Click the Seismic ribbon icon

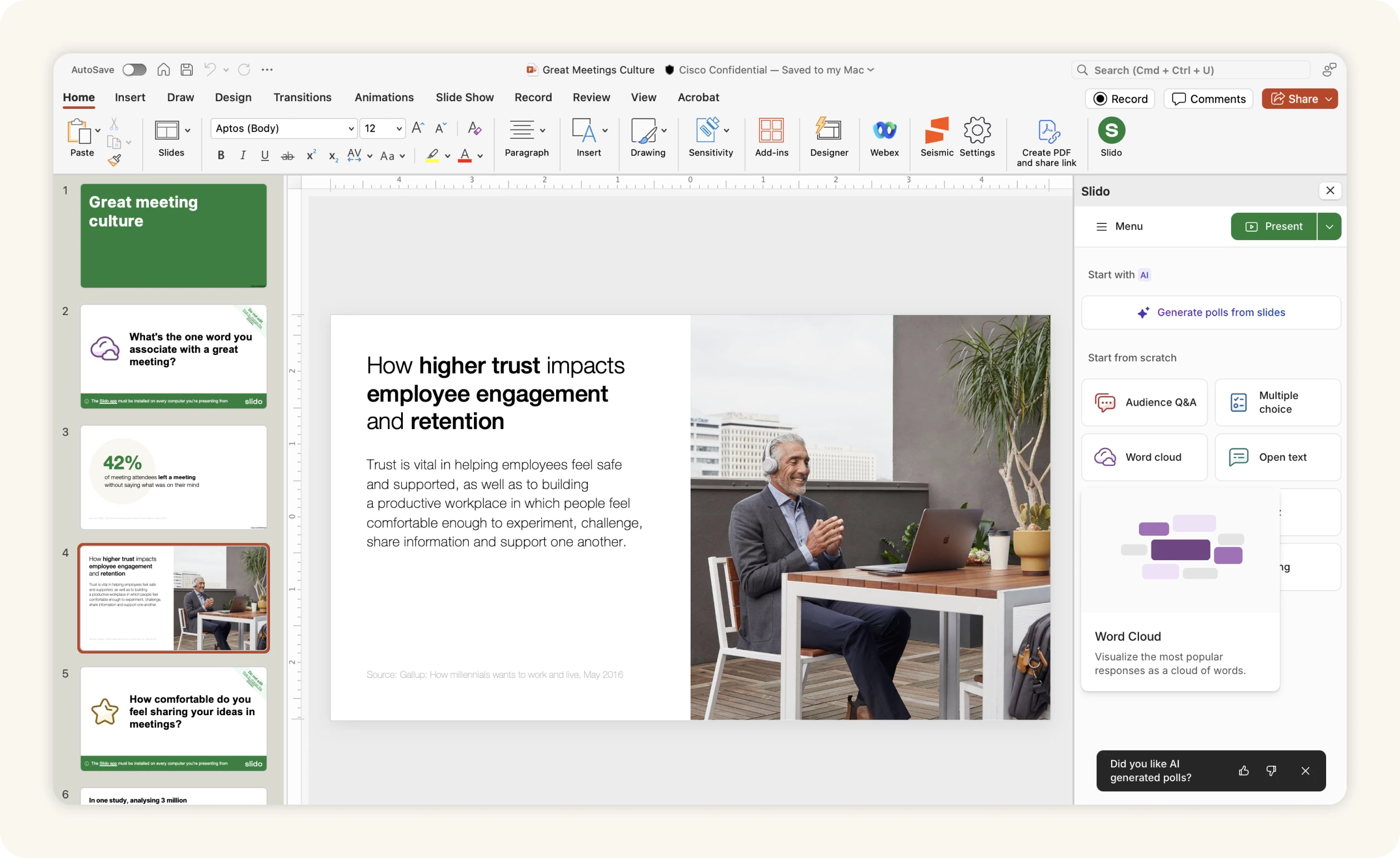tap(936, 131)
